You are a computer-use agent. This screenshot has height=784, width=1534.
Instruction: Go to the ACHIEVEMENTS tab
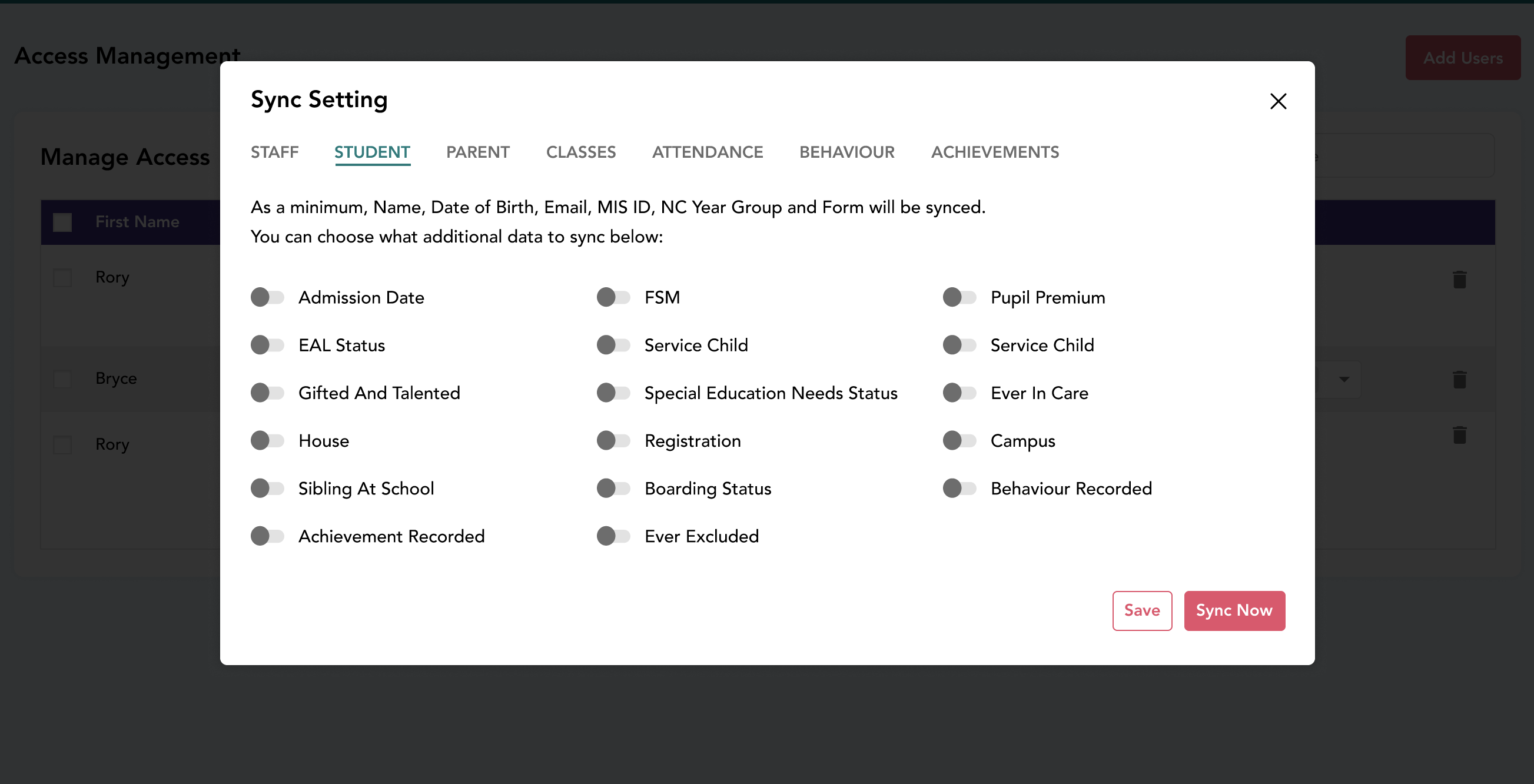(994, 152)
